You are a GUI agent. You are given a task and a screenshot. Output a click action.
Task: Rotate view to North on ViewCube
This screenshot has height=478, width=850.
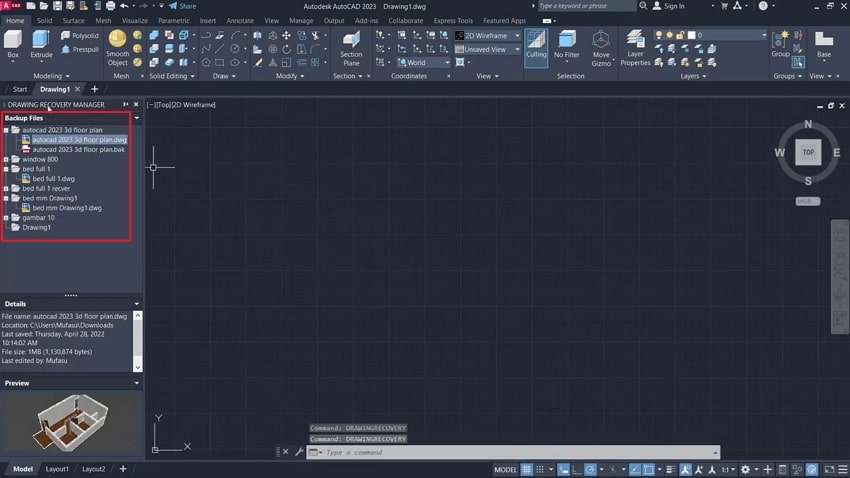tap(808, 124)
